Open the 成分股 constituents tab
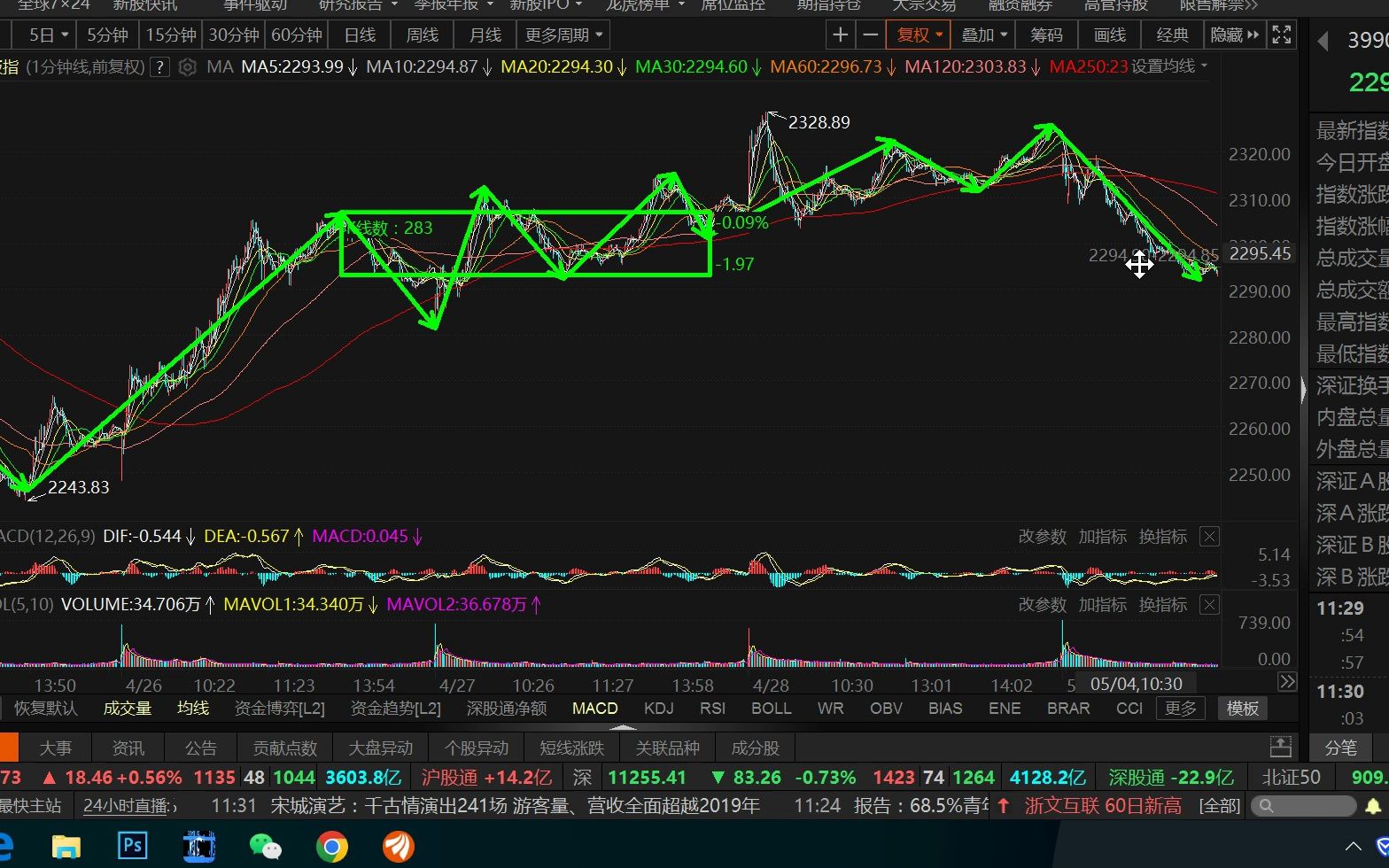Viewport: 1389px width, 868px height. click(x=755, y=748)
